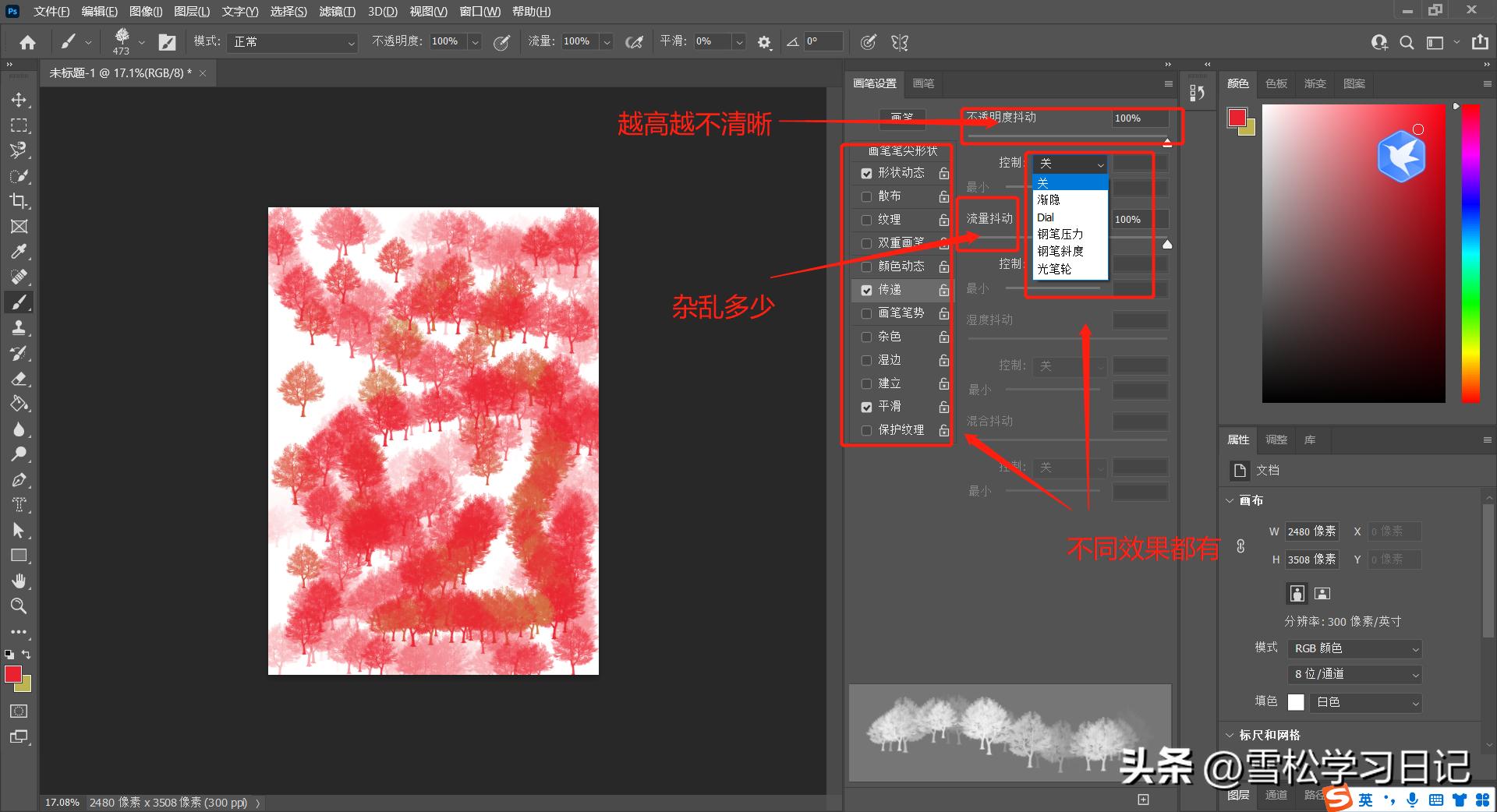Switch to the 色板 tab

coord(1276,83)
